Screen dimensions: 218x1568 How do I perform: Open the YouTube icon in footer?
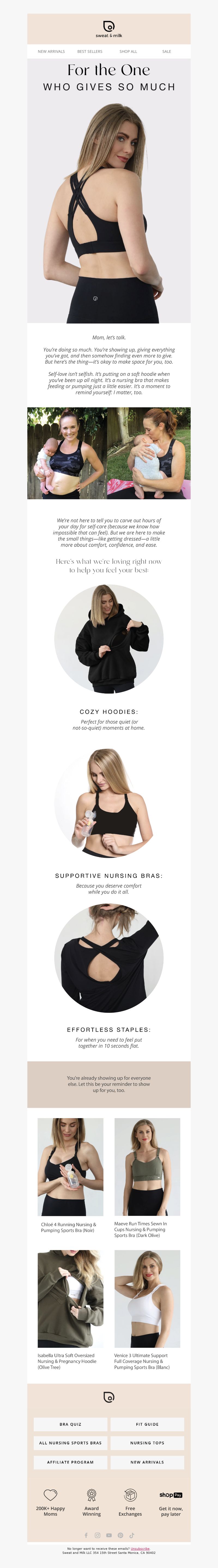click(x=109, y=1535)
